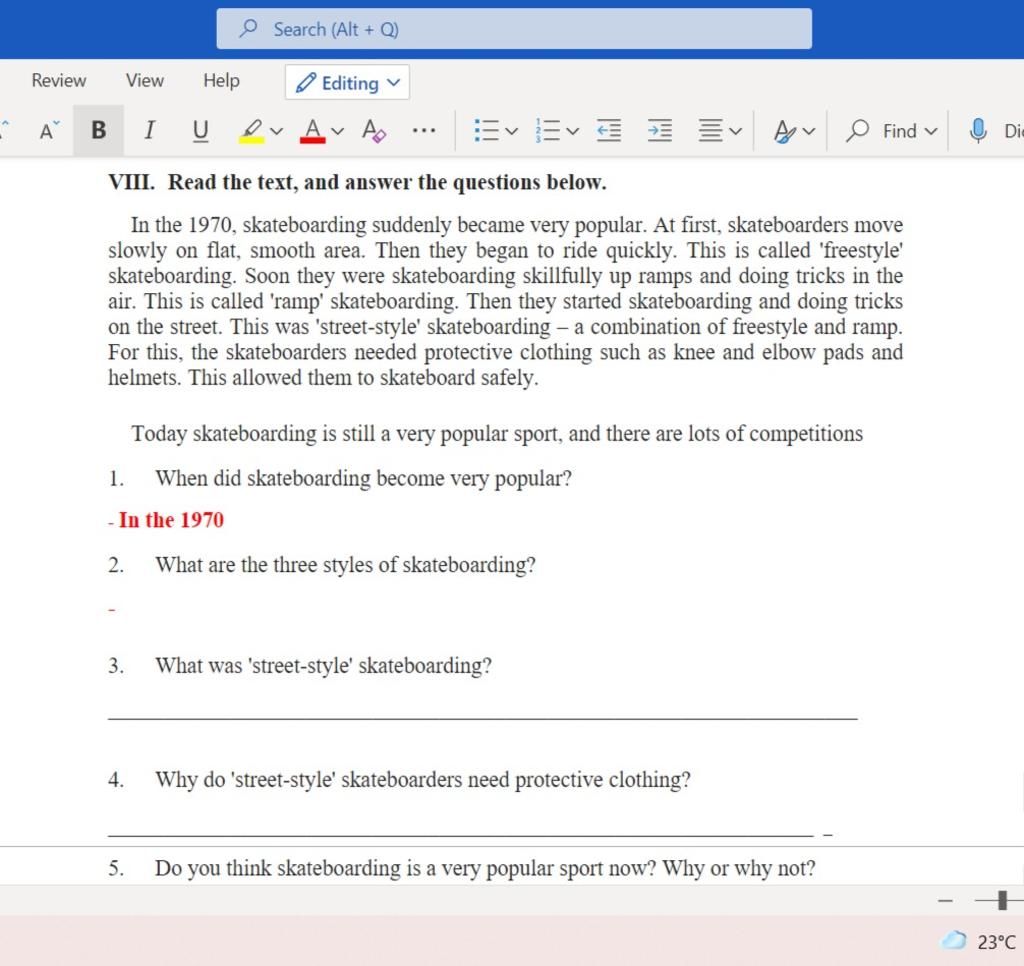Viewport: 1024px width, 966px height.
Task: Shrink font size button
Action: 49,131
